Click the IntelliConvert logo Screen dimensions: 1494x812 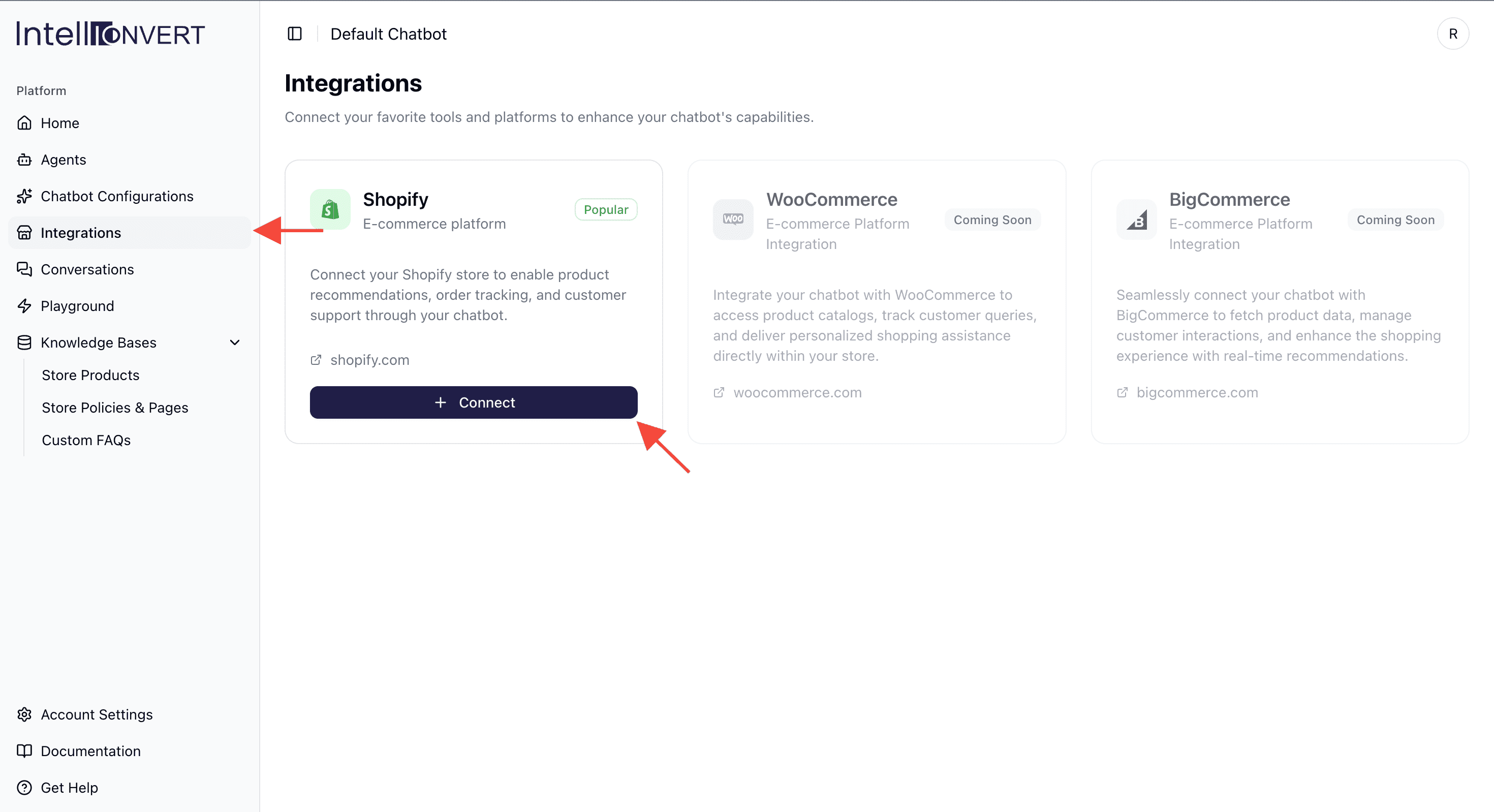110,34
